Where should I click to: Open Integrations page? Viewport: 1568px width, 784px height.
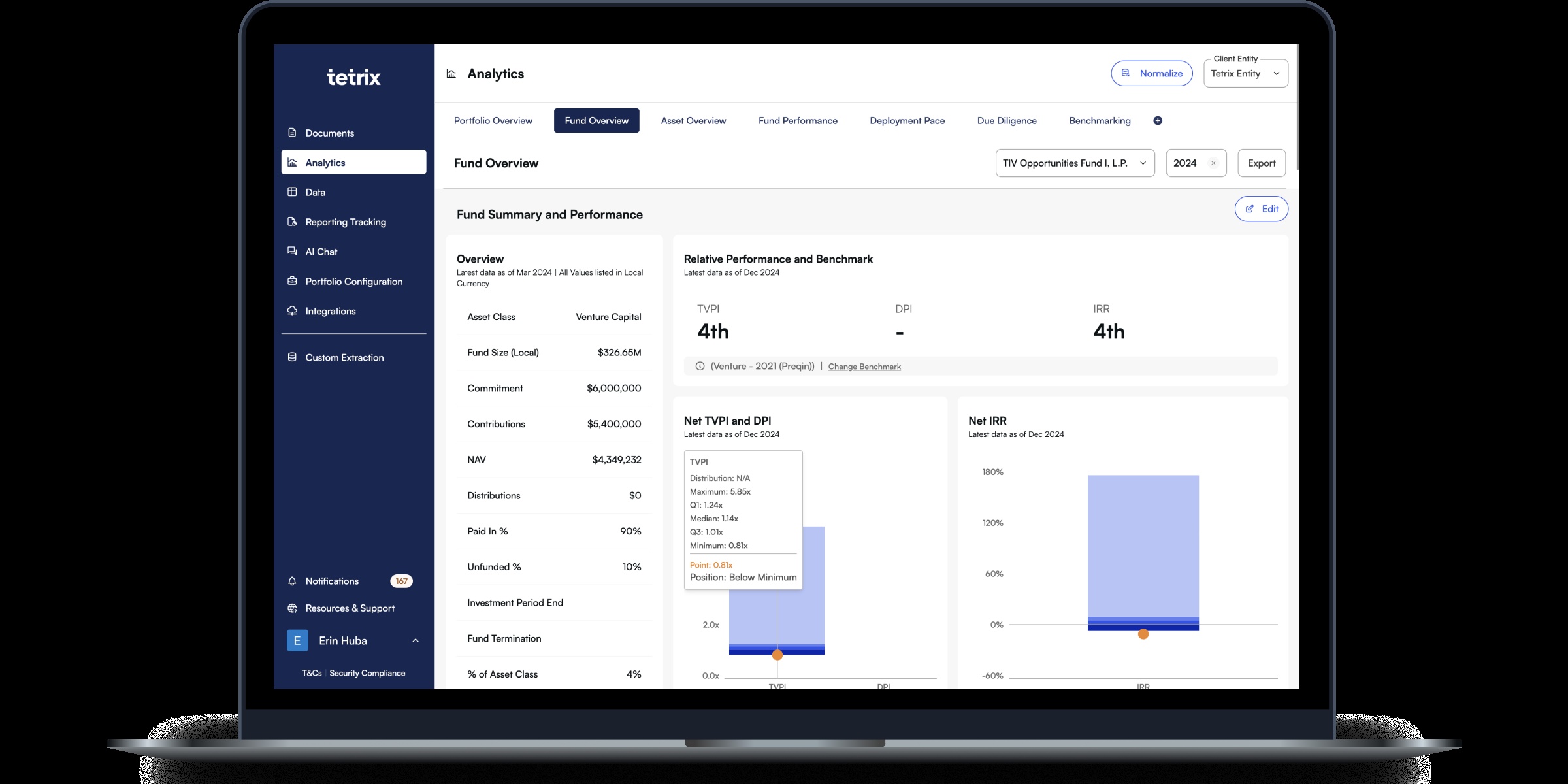353,311
